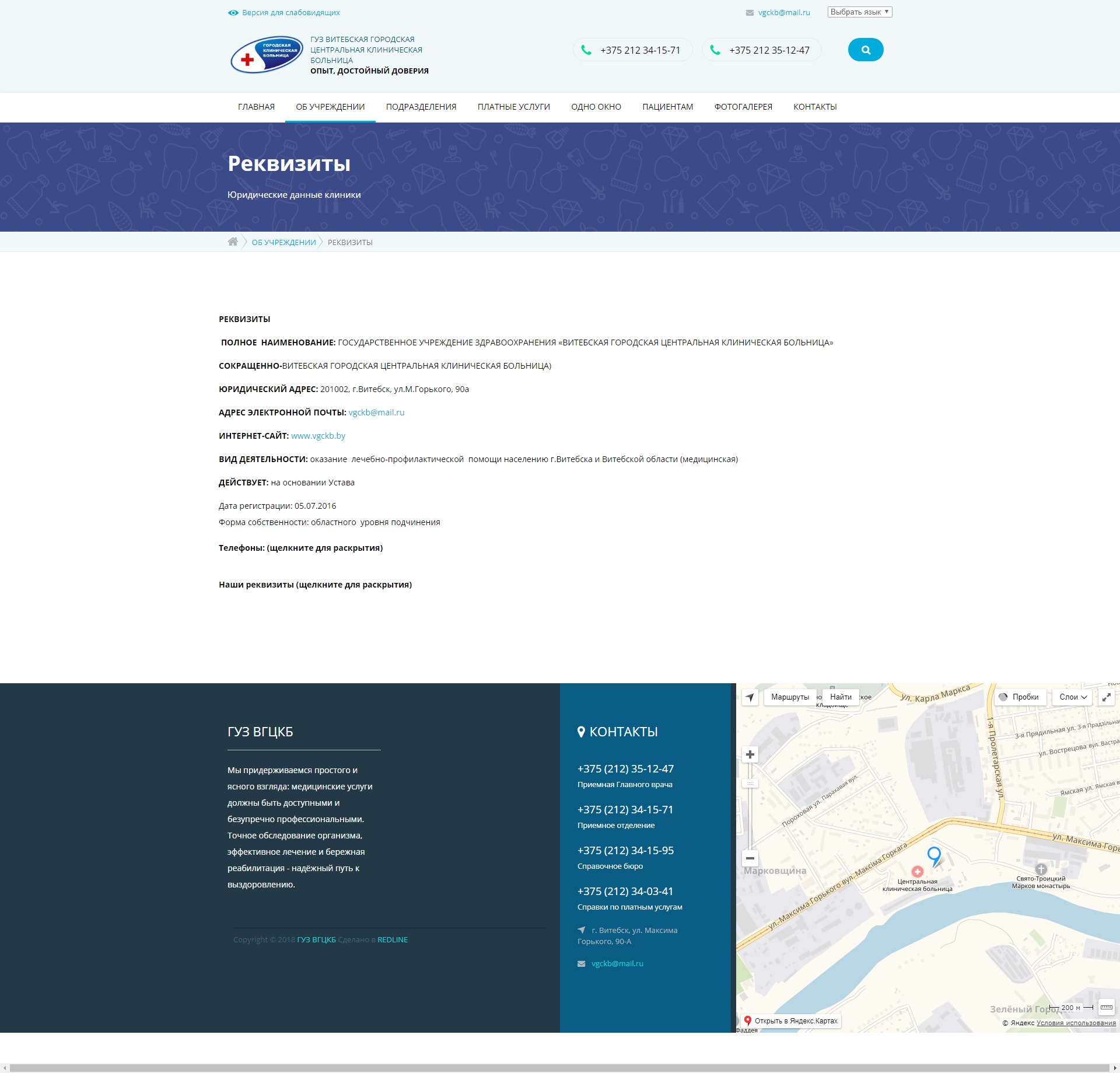The width and height of the screenshot is (1120, 1073).
Task: Expand the Телефоны section
Action: (x=300, y=548)
